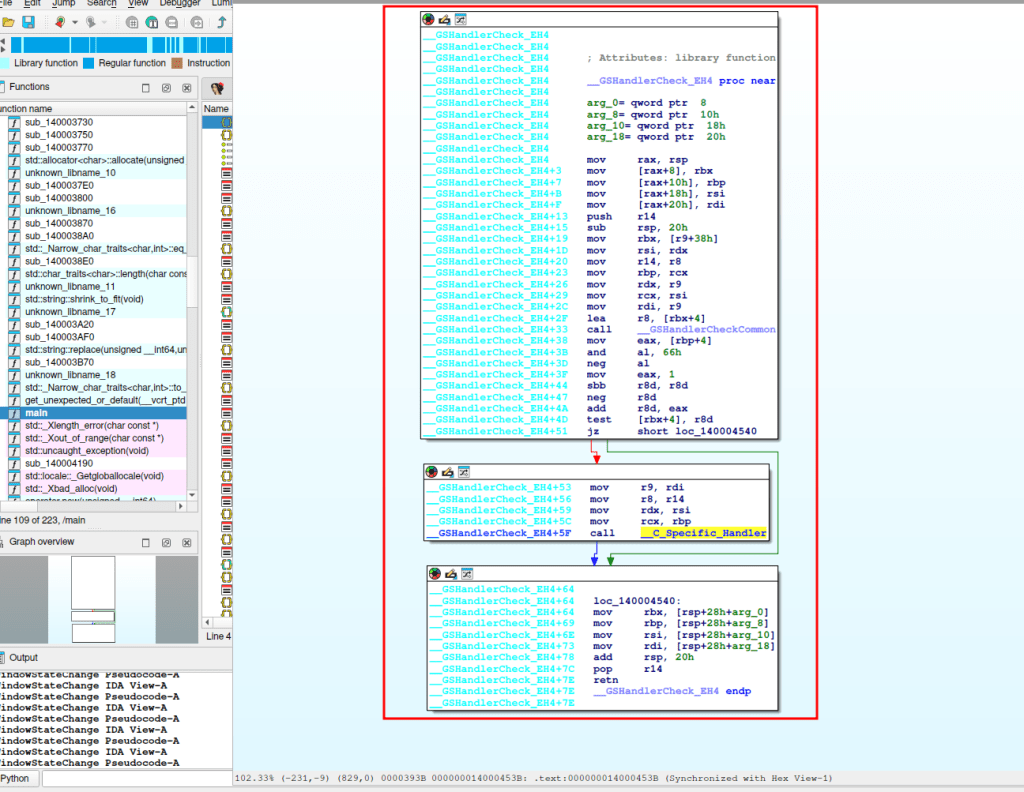The height and width of the screenshot is (792, 1024).
Task: Click the Save database floppy icon
Action: tap(28, 22)
